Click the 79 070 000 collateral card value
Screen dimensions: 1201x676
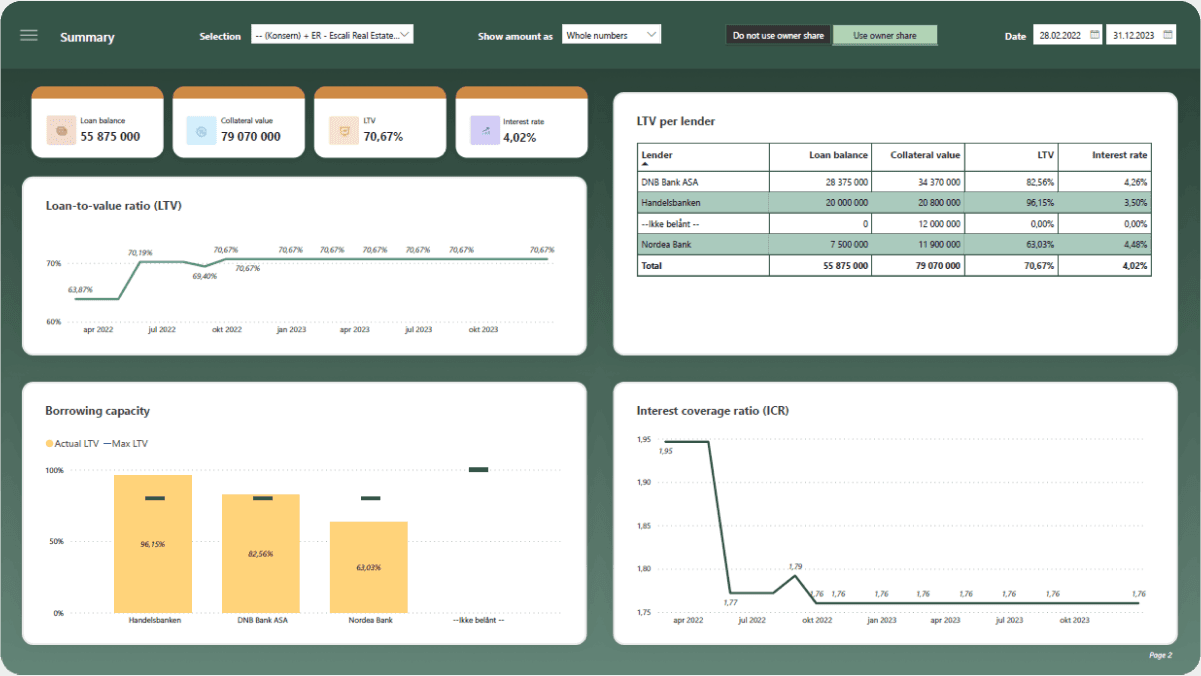click(x=251, y=137)
